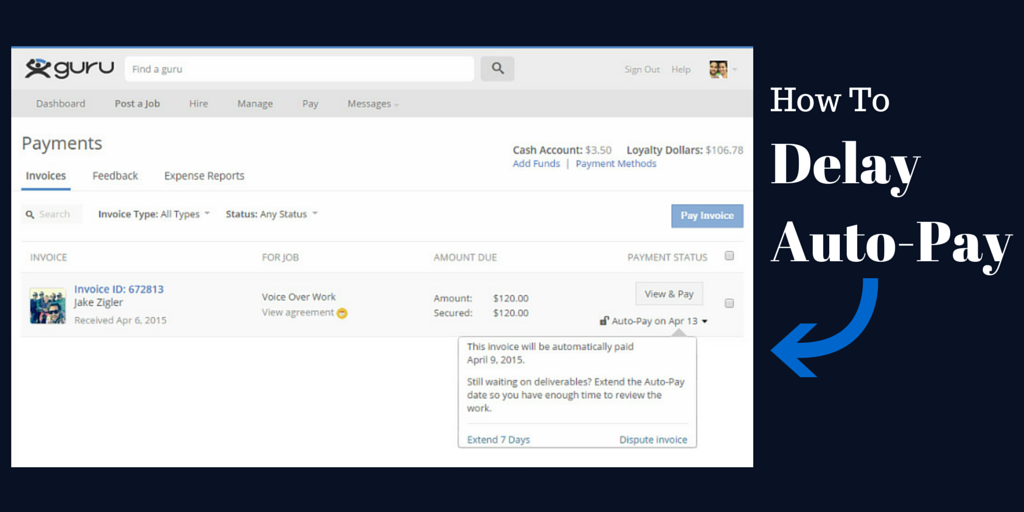
Task: Open the Messages dropdown menu
Action: tap(373, 104)
